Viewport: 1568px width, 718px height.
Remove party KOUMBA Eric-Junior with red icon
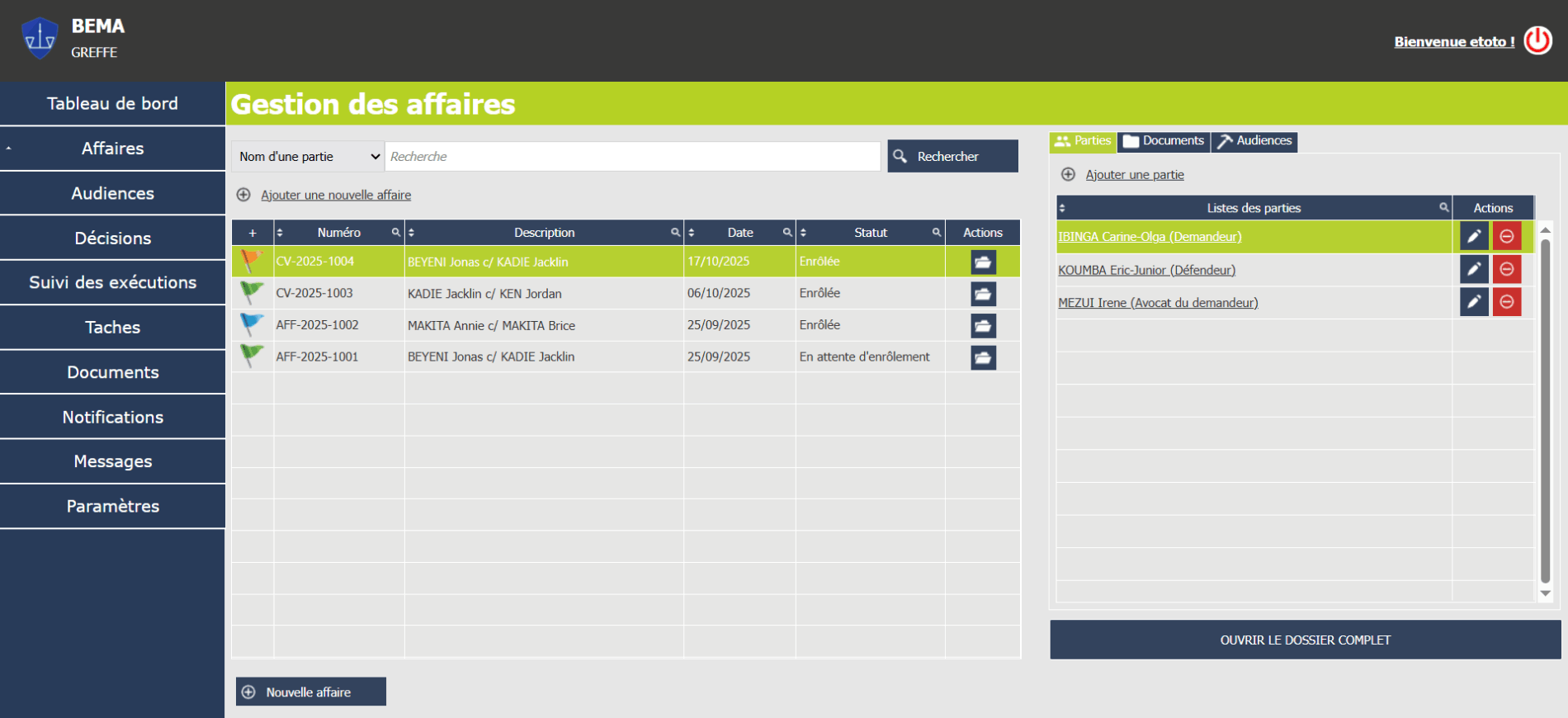(x=1506, y=270)
